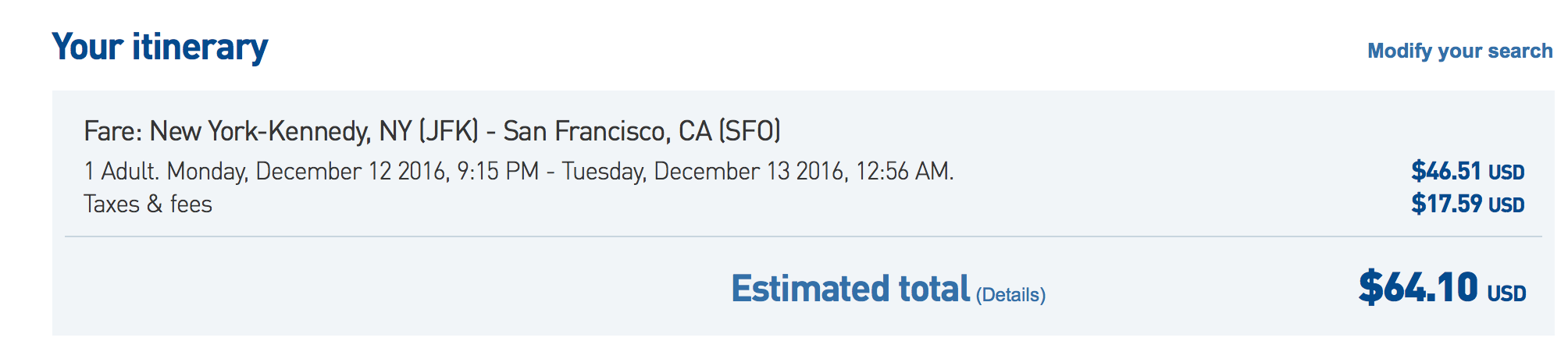This screenshot has width=1568, height=359.
Task: Click the 9:15 PM departure time
Action: tap(498, 171)
